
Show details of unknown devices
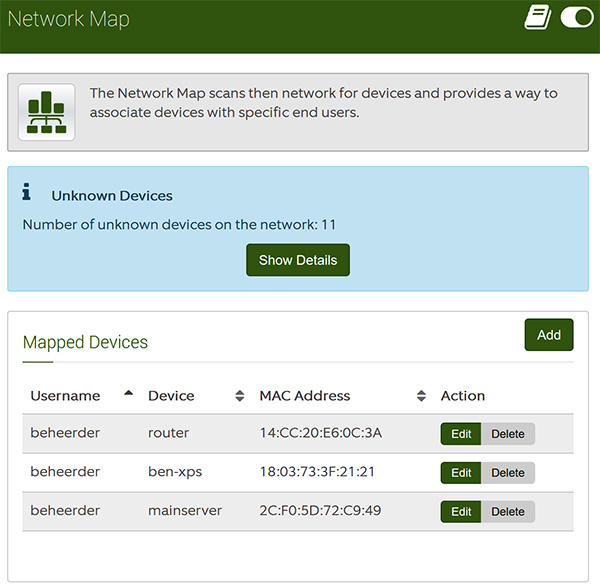[x=298, y=260]
